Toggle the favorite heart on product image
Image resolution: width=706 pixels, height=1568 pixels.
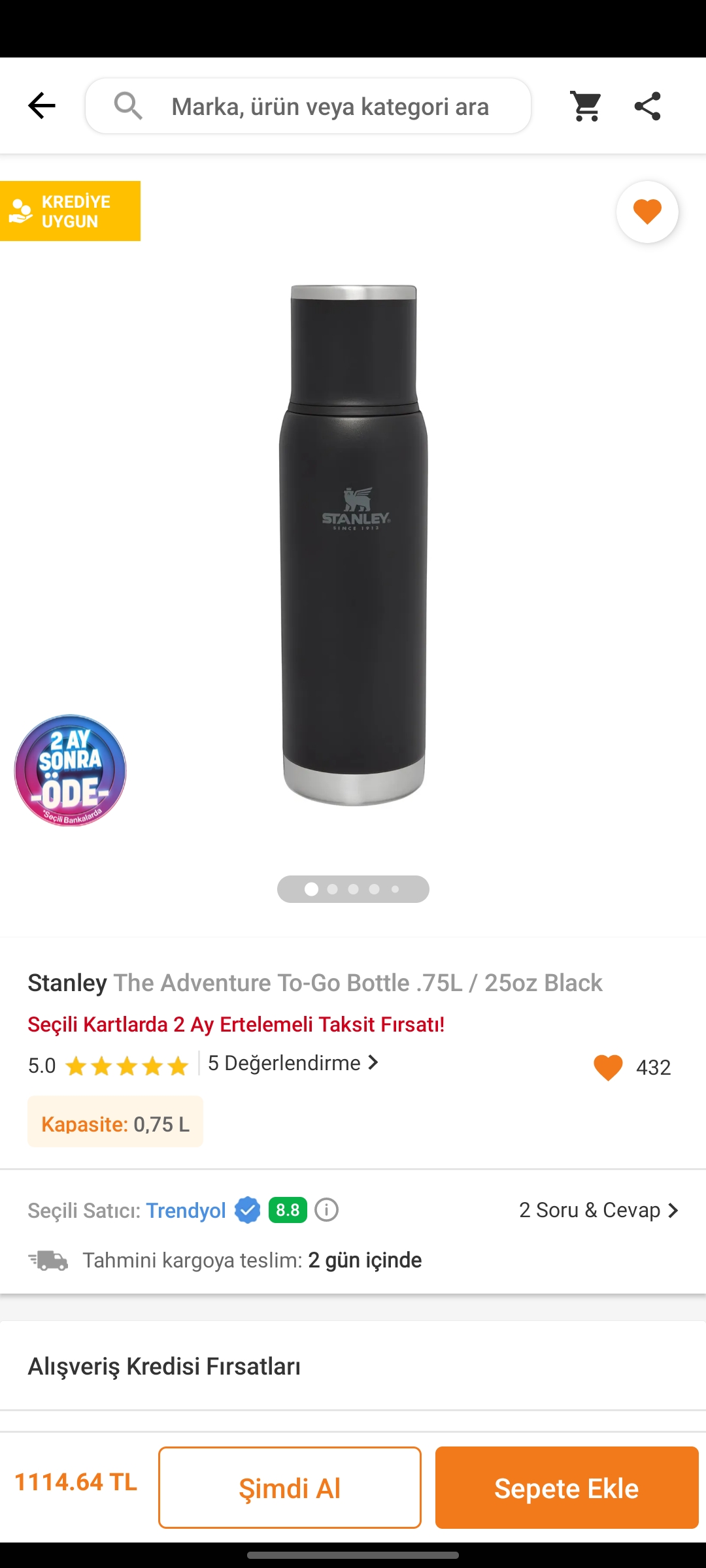(x=647, y=212)
